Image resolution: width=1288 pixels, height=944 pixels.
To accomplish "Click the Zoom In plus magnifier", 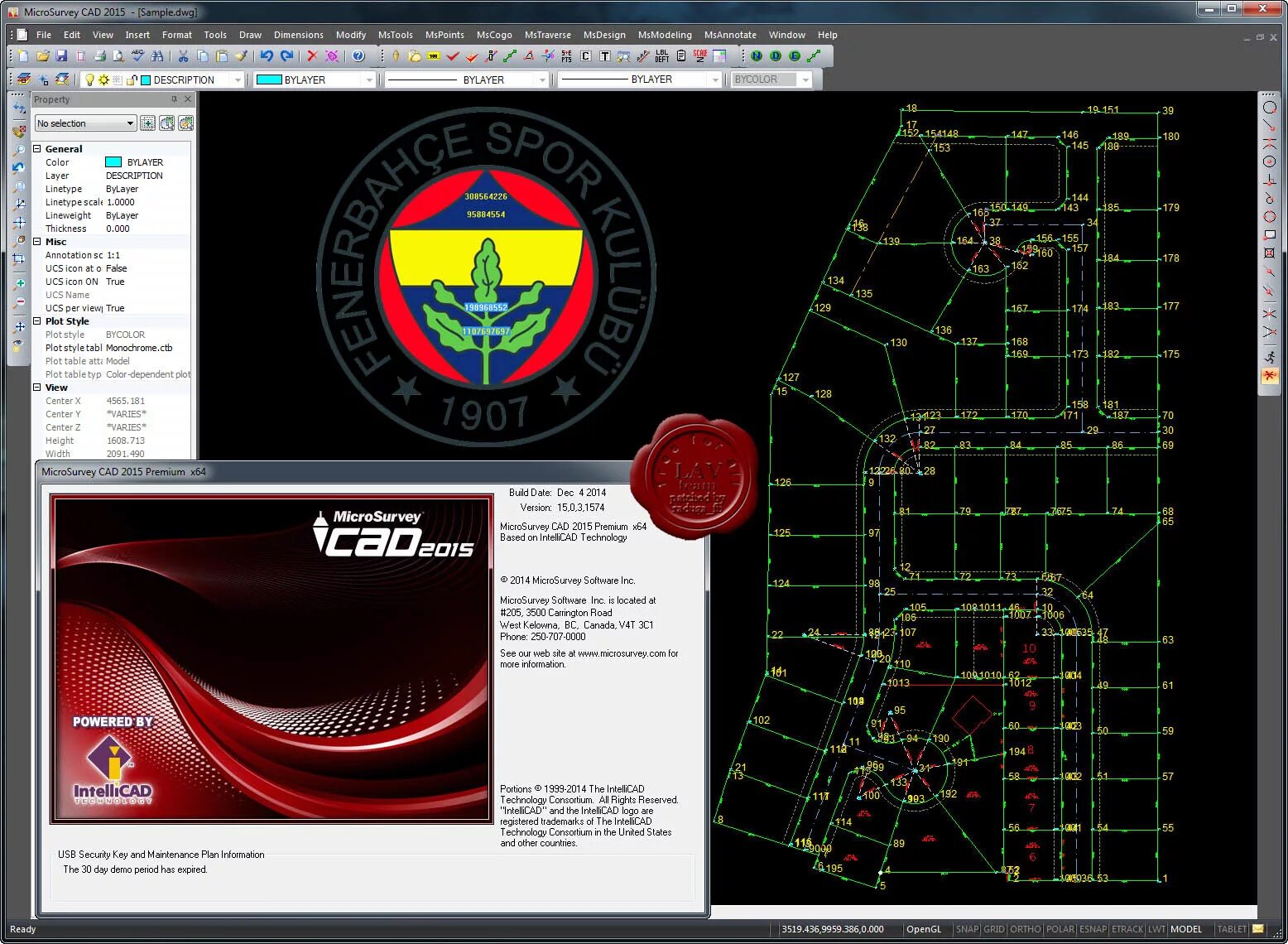I will (19, 283).
